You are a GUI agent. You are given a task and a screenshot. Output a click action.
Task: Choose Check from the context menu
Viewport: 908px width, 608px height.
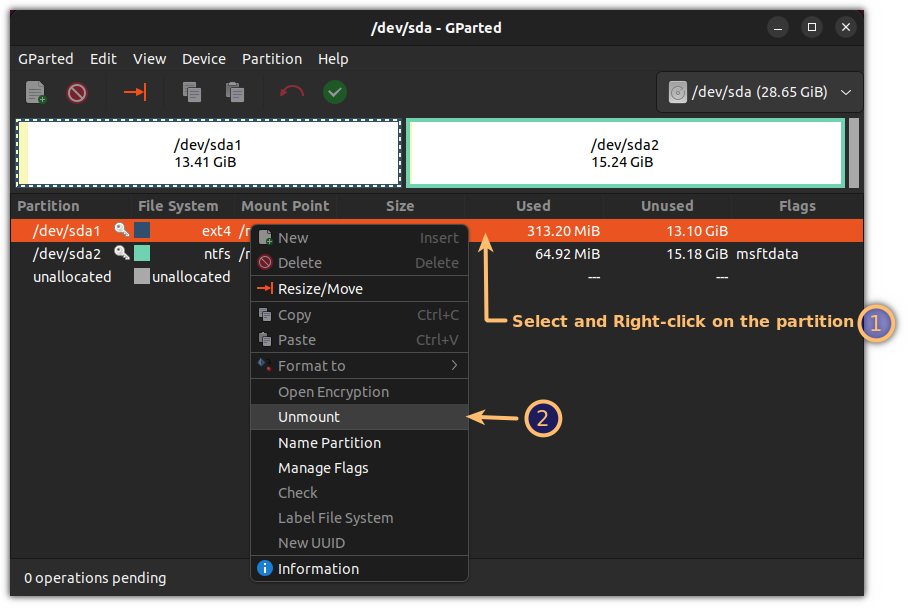point(297,492)
